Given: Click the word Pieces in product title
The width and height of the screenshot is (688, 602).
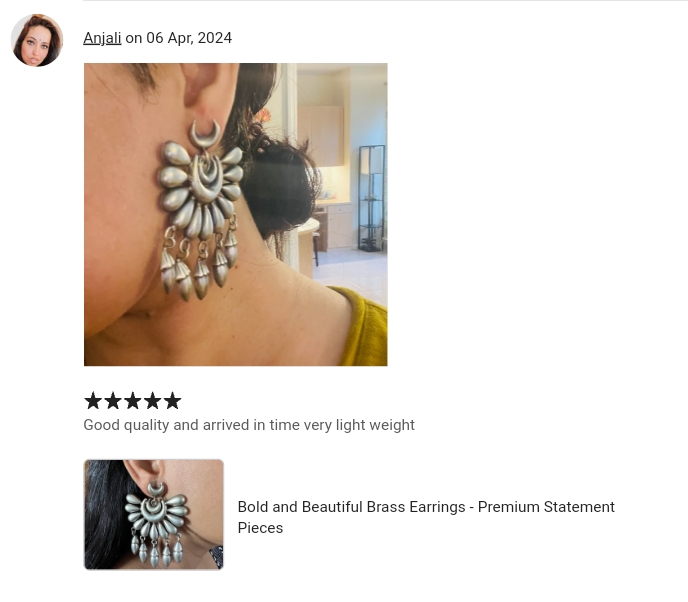Looking at the screenshot, I should 260,528.
